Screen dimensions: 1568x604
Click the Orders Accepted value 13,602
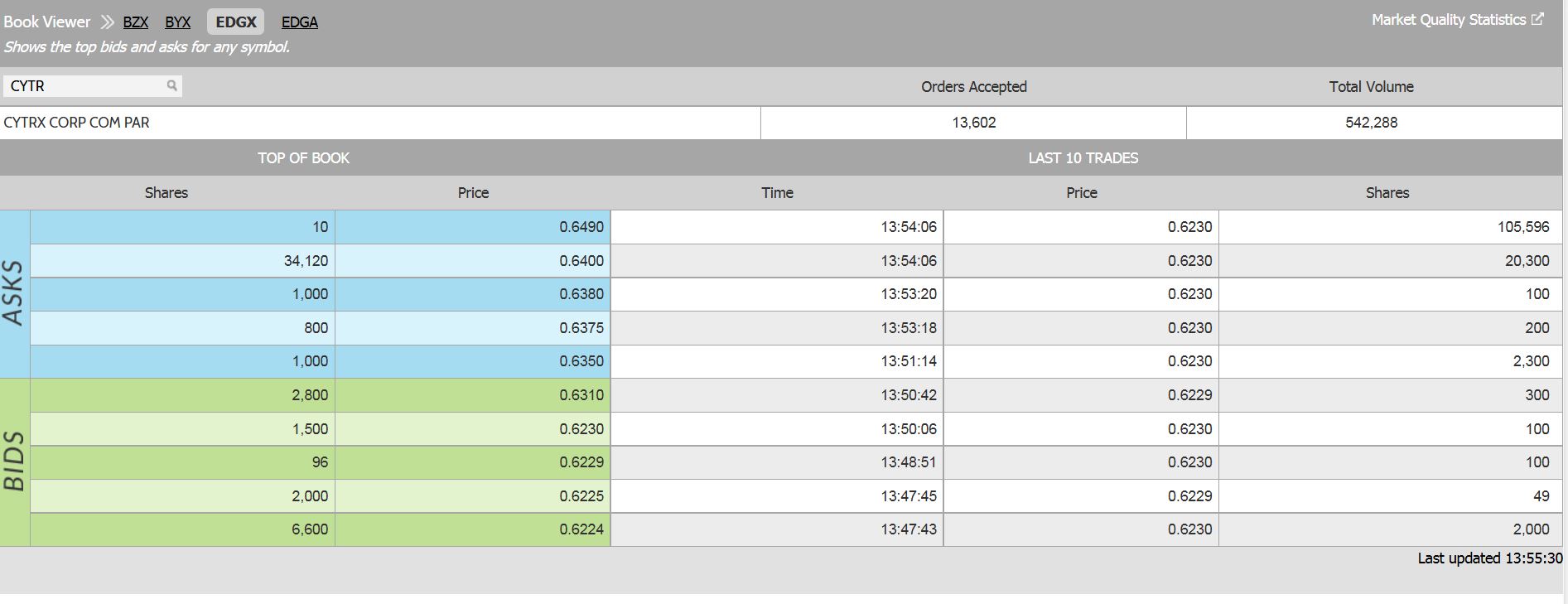coord(974,123)
